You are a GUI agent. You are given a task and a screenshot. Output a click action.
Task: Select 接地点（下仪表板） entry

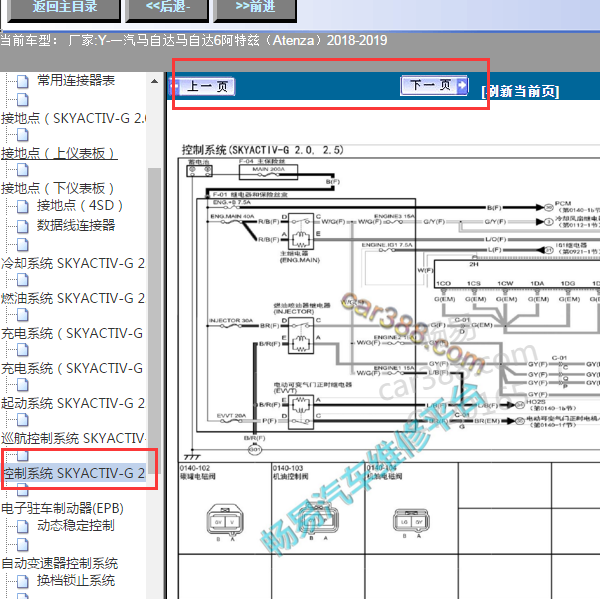click(x=58, y=188)
